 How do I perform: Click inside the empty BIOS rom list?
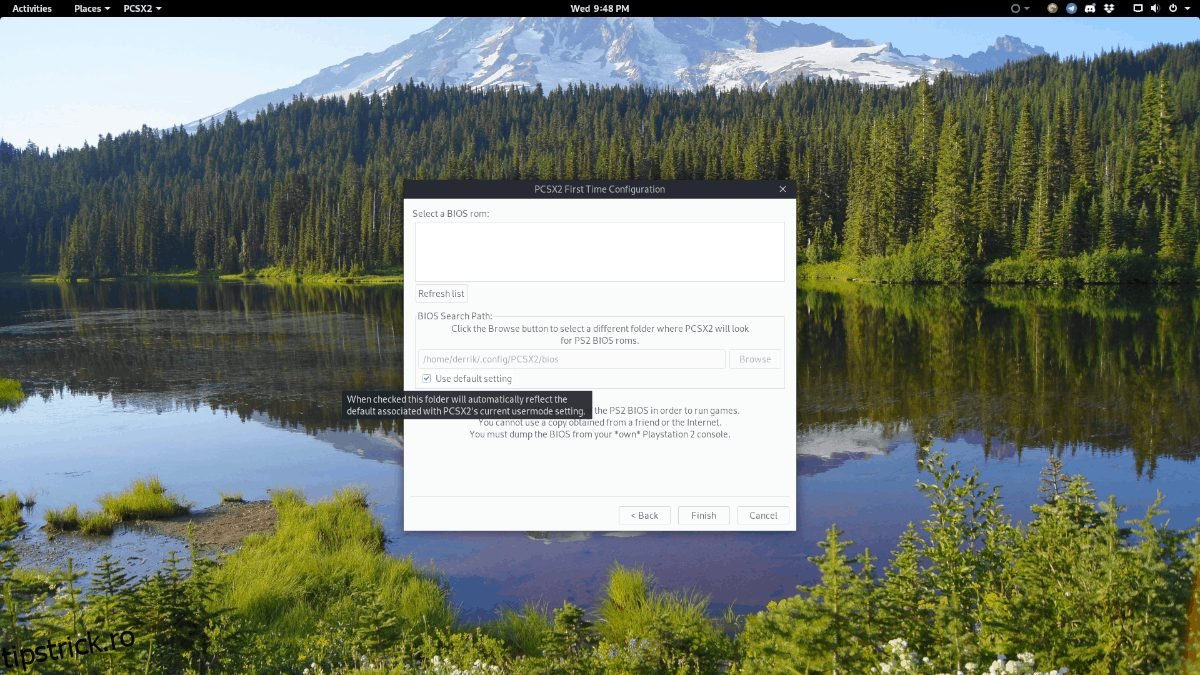click(599, 252)
